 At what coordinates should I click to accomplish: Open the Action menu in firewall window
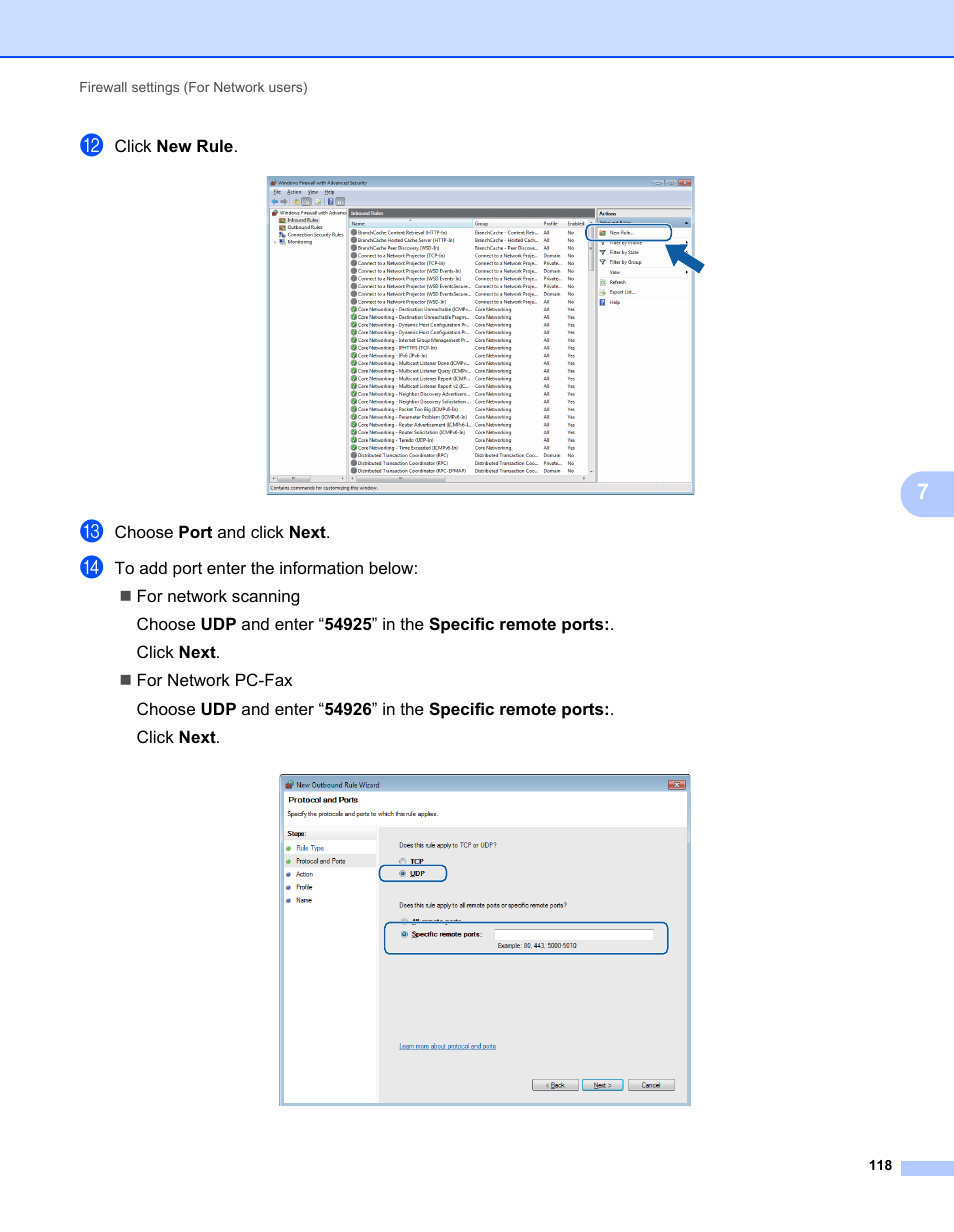(294, 192)
